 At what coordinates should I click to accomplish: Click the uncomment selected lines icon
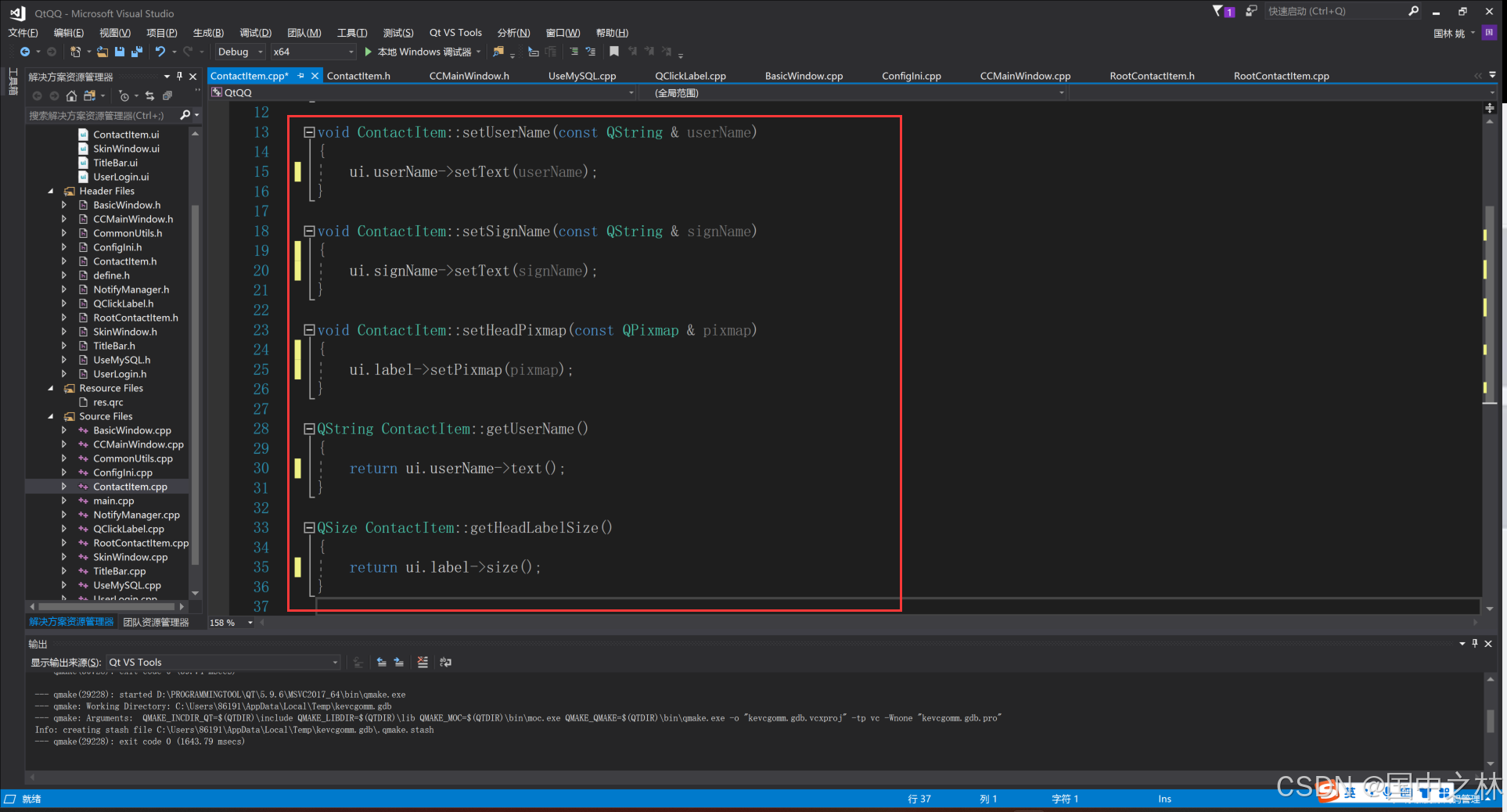pyautogui.click(x=591, y=52)
